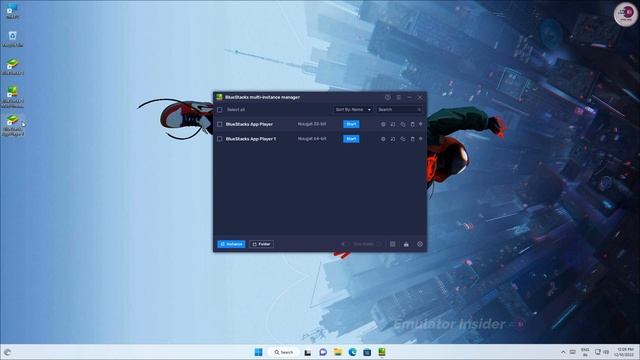Click the Nougat 64-bit label
Screen dimensions: 640x360
point(312,139)
